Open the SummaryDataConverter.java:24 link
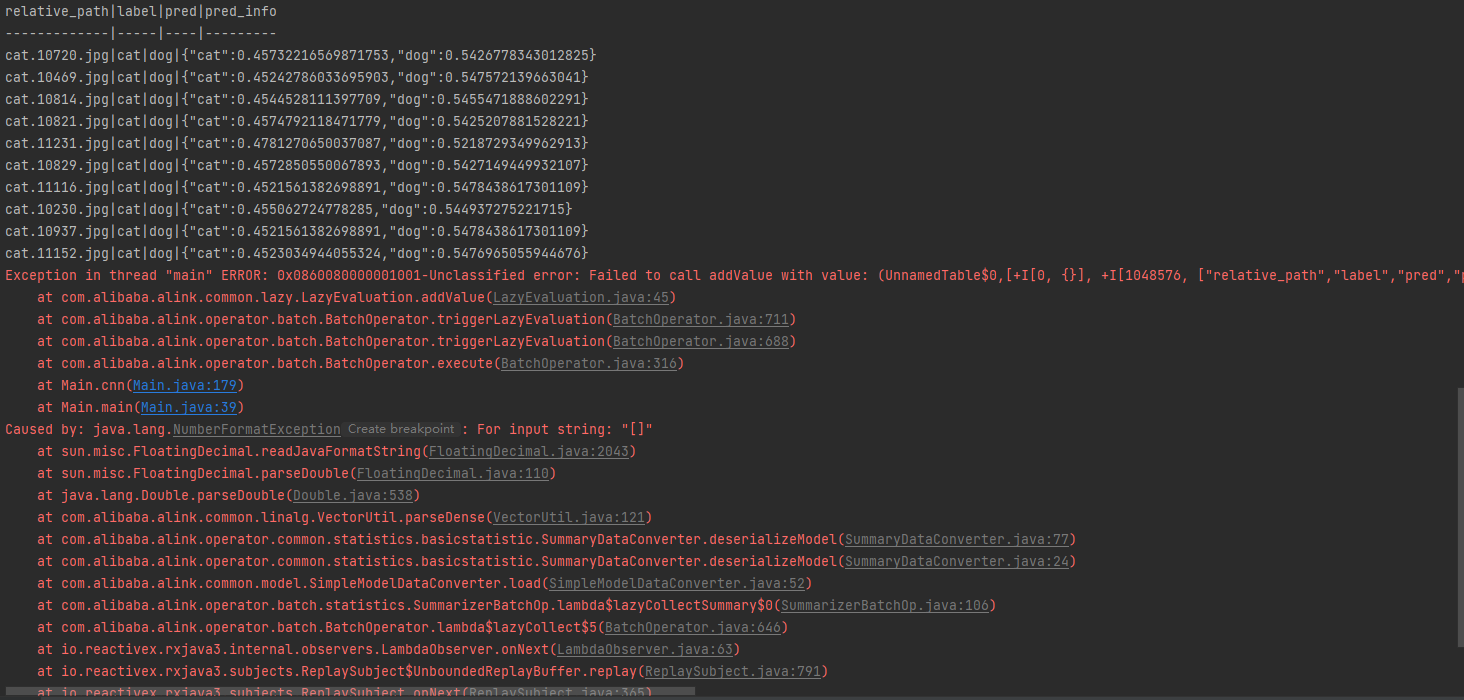 pyautogui.click(x=957, y=561)
